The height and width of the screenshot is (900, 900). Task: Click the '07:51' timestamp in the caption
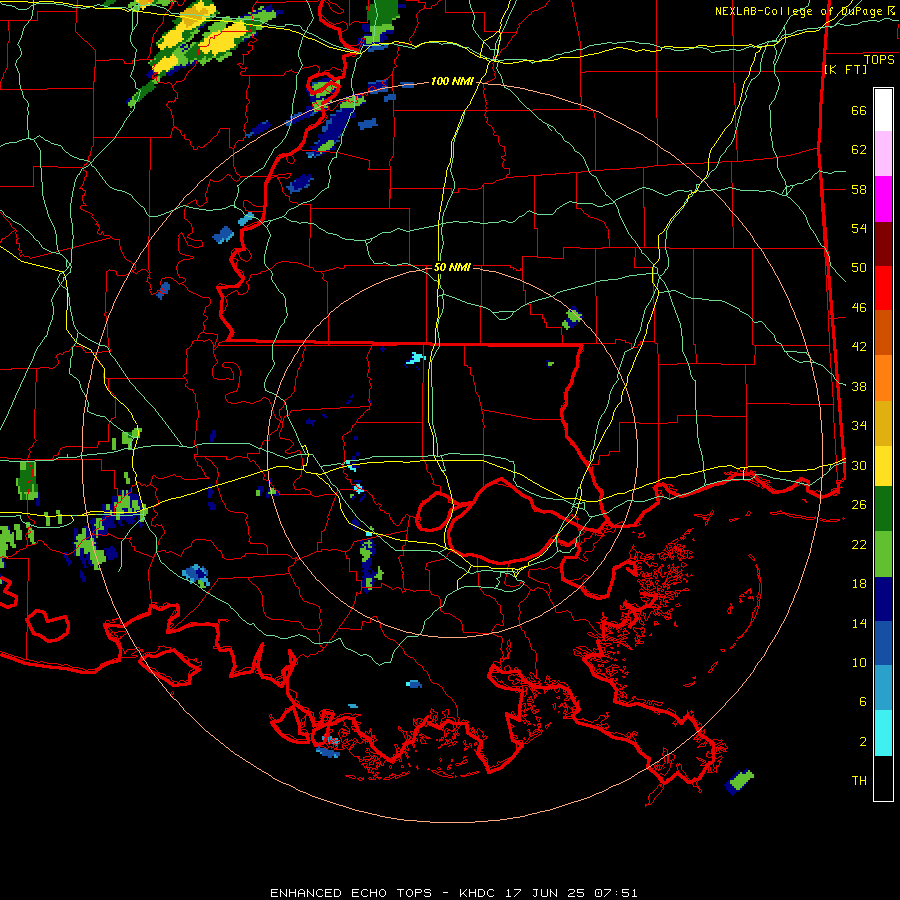[615, 893]
